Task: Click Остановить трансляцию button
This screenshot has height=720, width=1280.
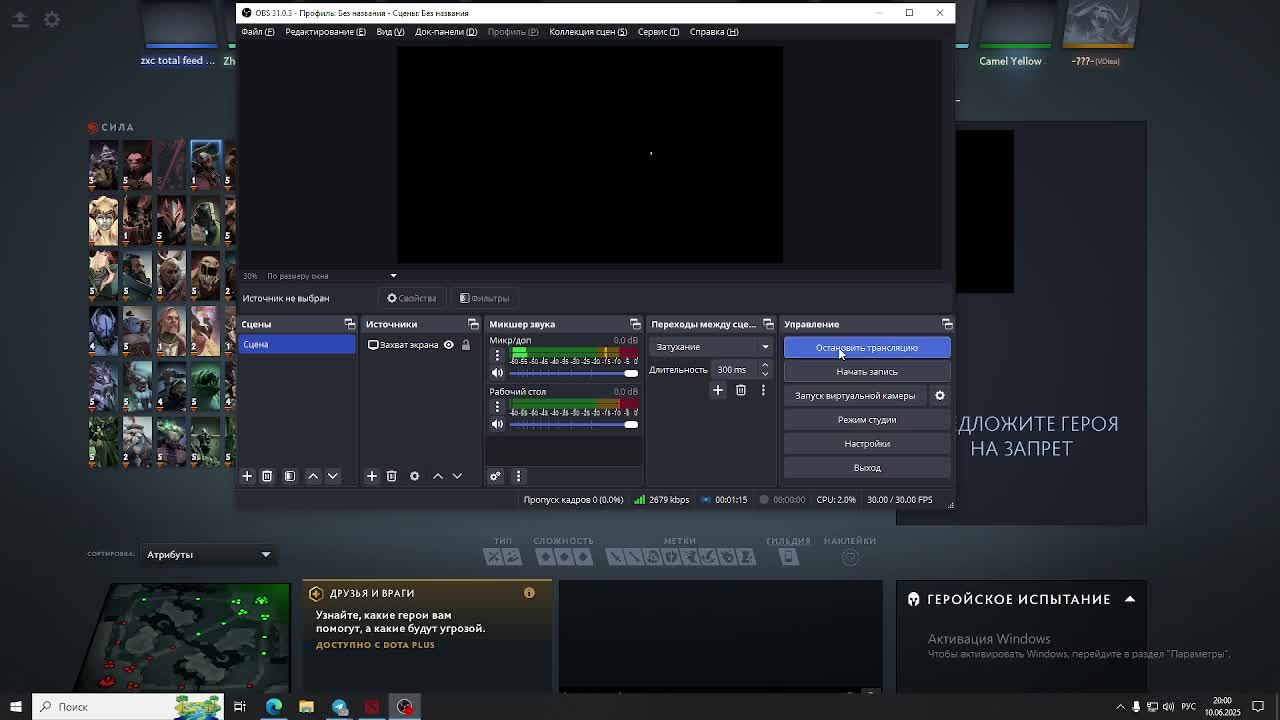Action: (867, 348)
